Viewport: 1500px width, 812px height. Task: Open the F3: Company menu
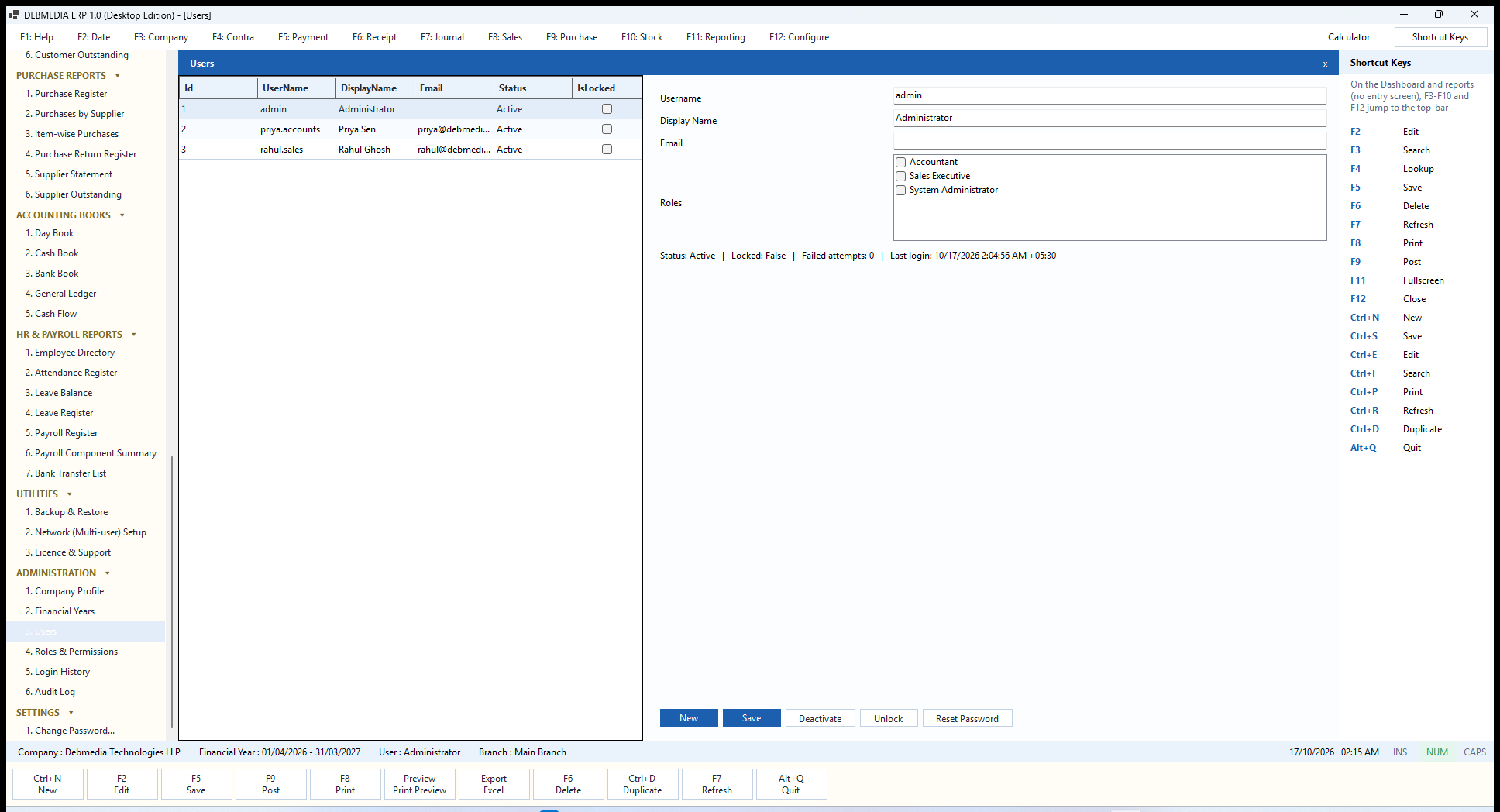(161, 37)
